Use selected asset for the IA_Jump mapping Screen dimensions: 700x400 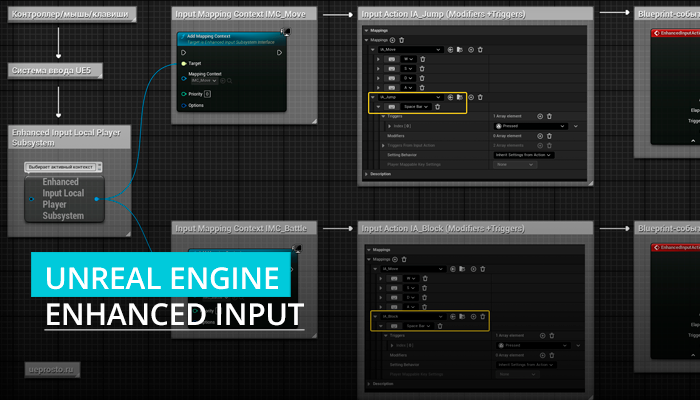coord(450,97)
